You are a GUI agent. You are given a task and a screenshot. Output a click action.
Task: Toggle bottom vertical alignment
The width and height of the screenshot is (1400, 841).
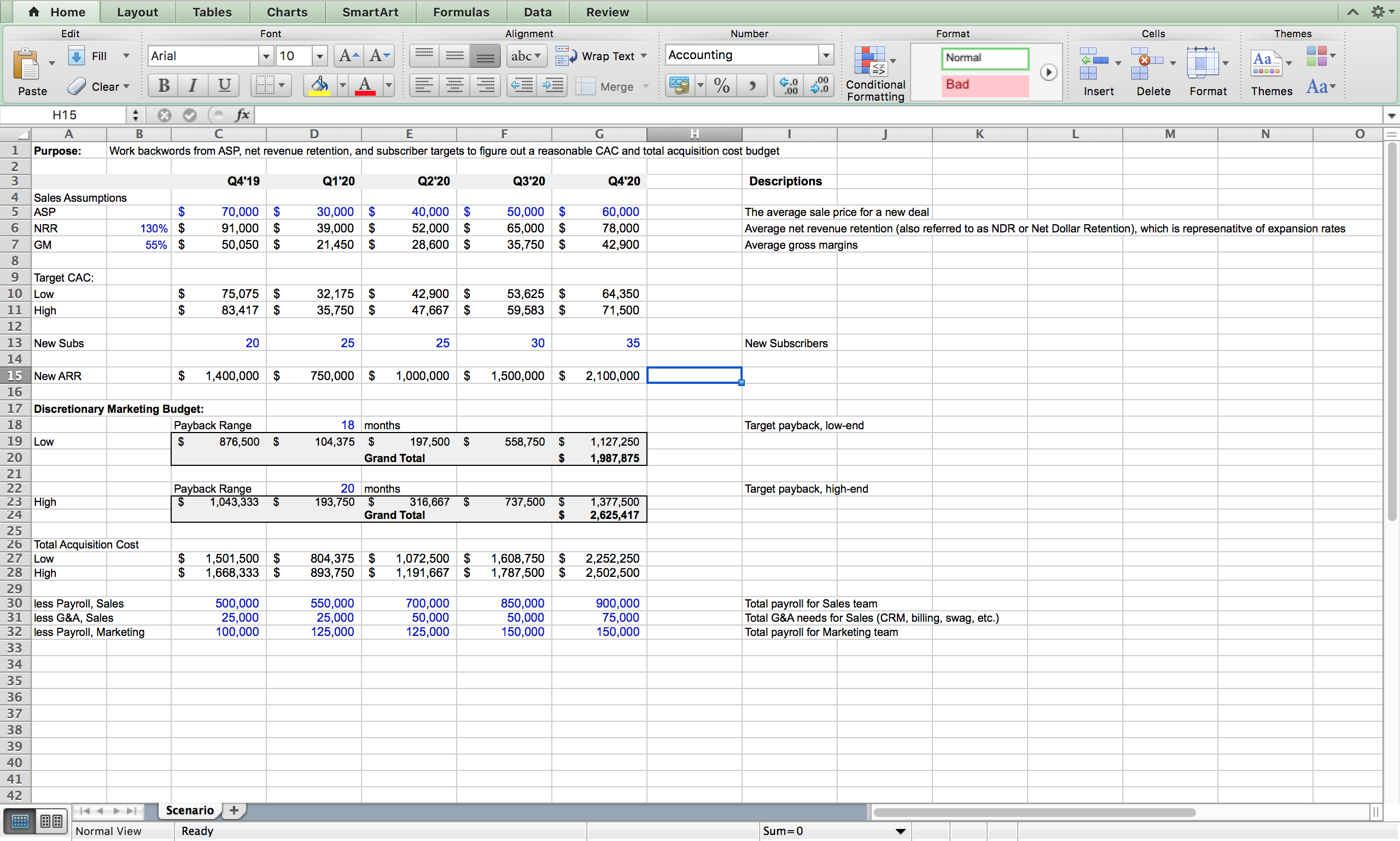485,56
